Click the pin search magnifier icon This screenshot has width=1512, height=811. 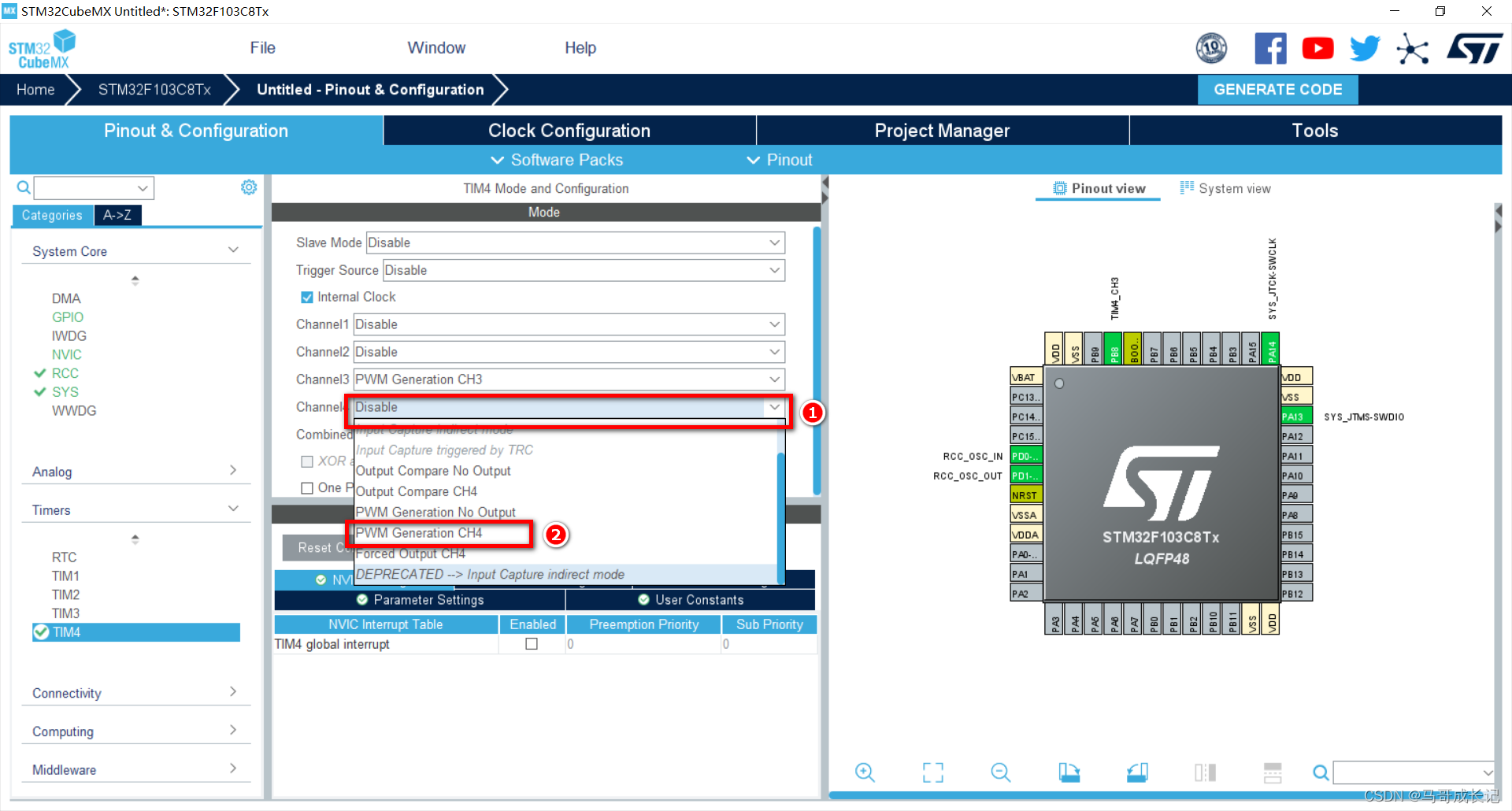(x=1321, y=772)
